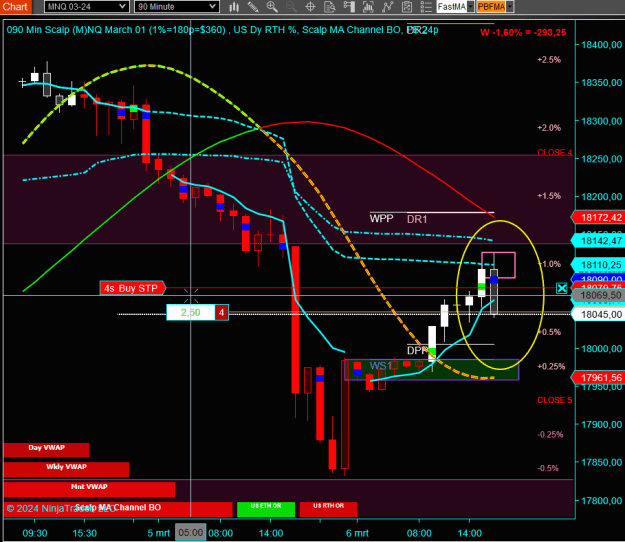Click the 09:30 time axis label
Viewport: 625px width, 542px height.
click(x=35, y=533)
